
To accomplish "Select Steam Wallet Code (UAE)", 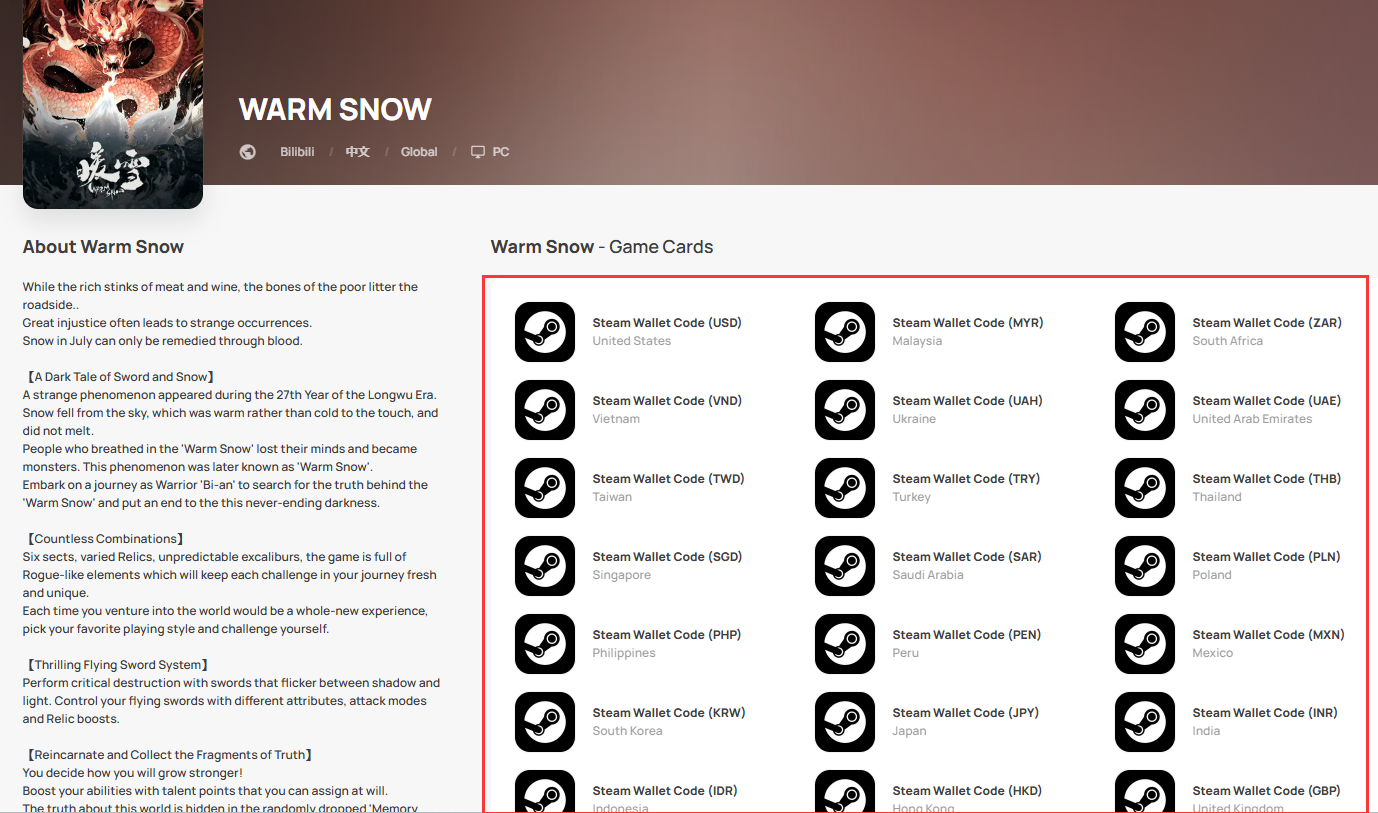I will coord(1267,401).
